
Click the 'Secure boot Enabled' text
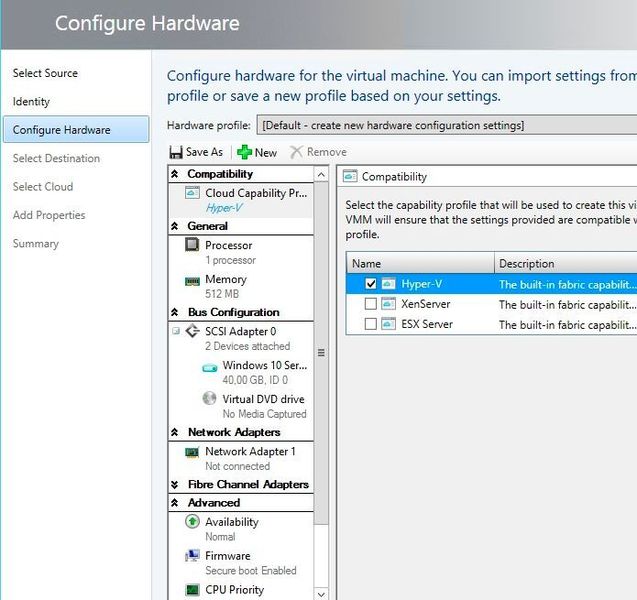251,570
